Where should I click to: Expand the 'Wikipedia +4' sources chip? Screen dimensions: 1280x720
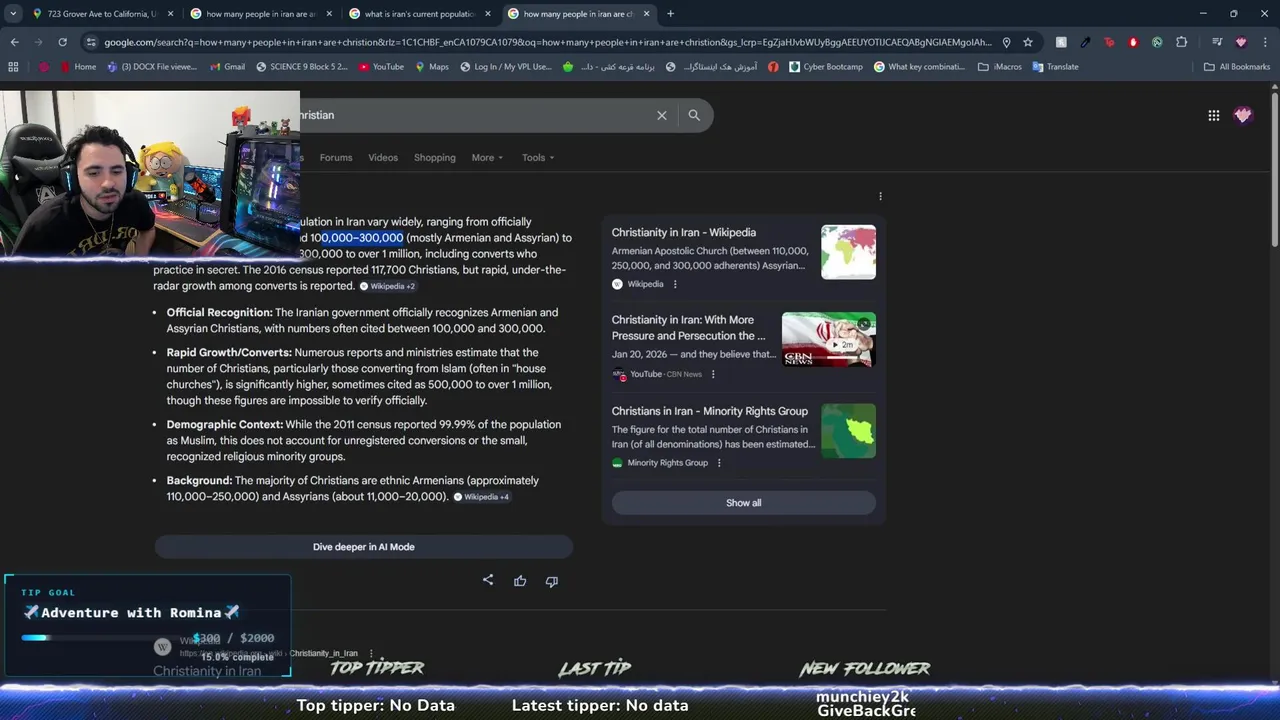point(482,497)
